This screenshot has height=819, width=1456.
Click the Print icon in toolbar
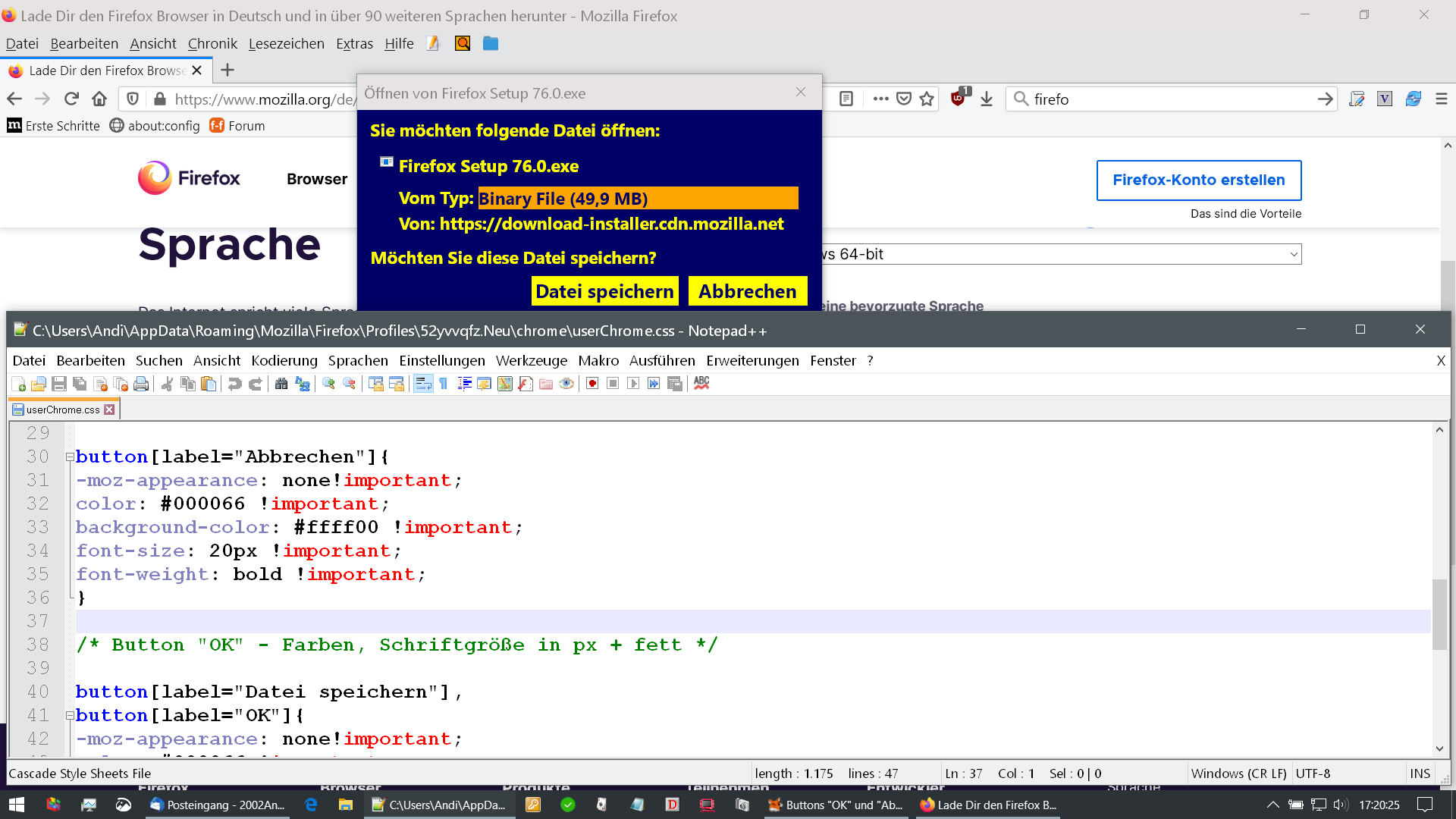[x=141, y=384]
